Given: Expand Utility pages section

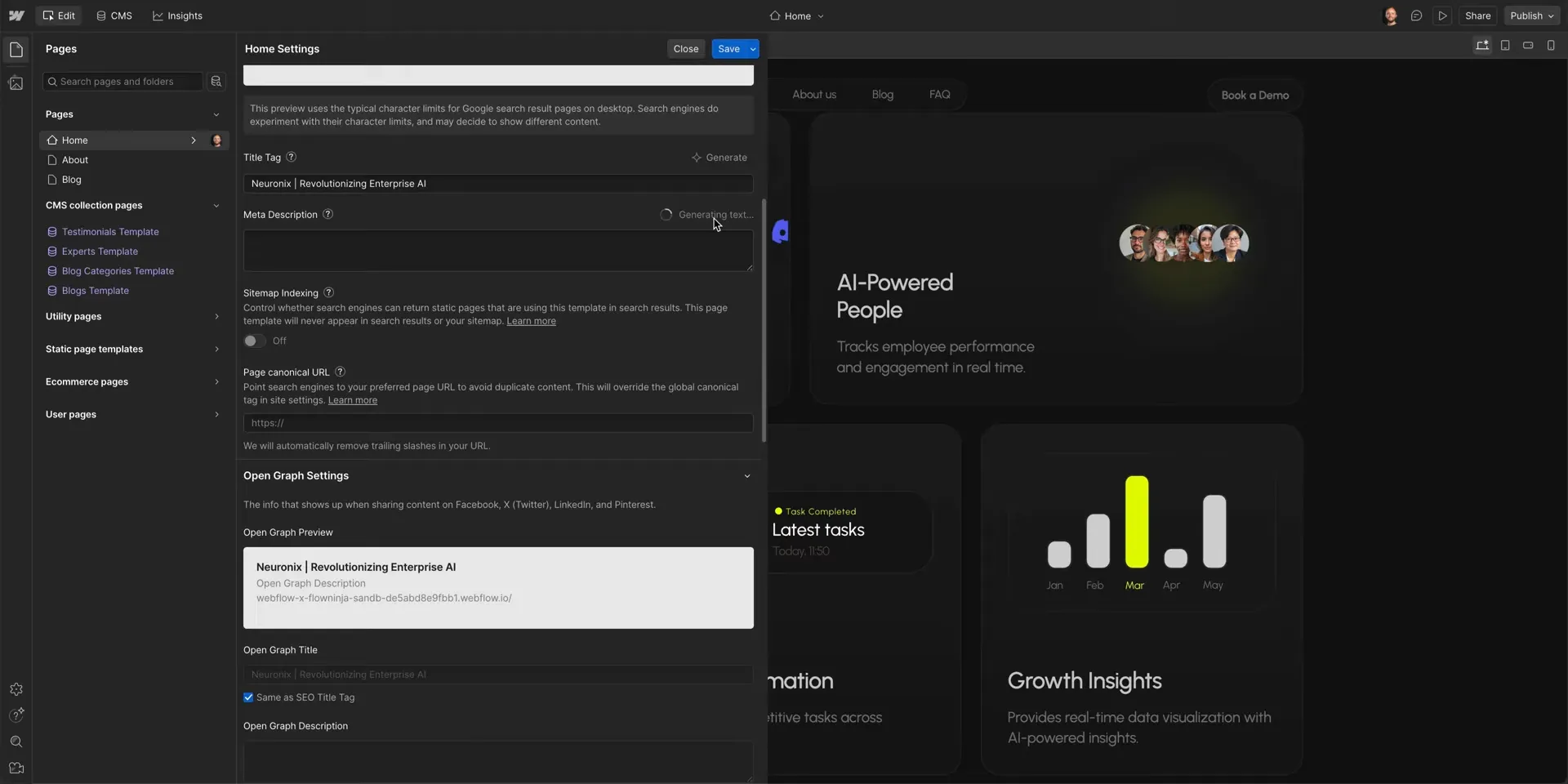Looking at the screenshot, I should tap(216, 317).
